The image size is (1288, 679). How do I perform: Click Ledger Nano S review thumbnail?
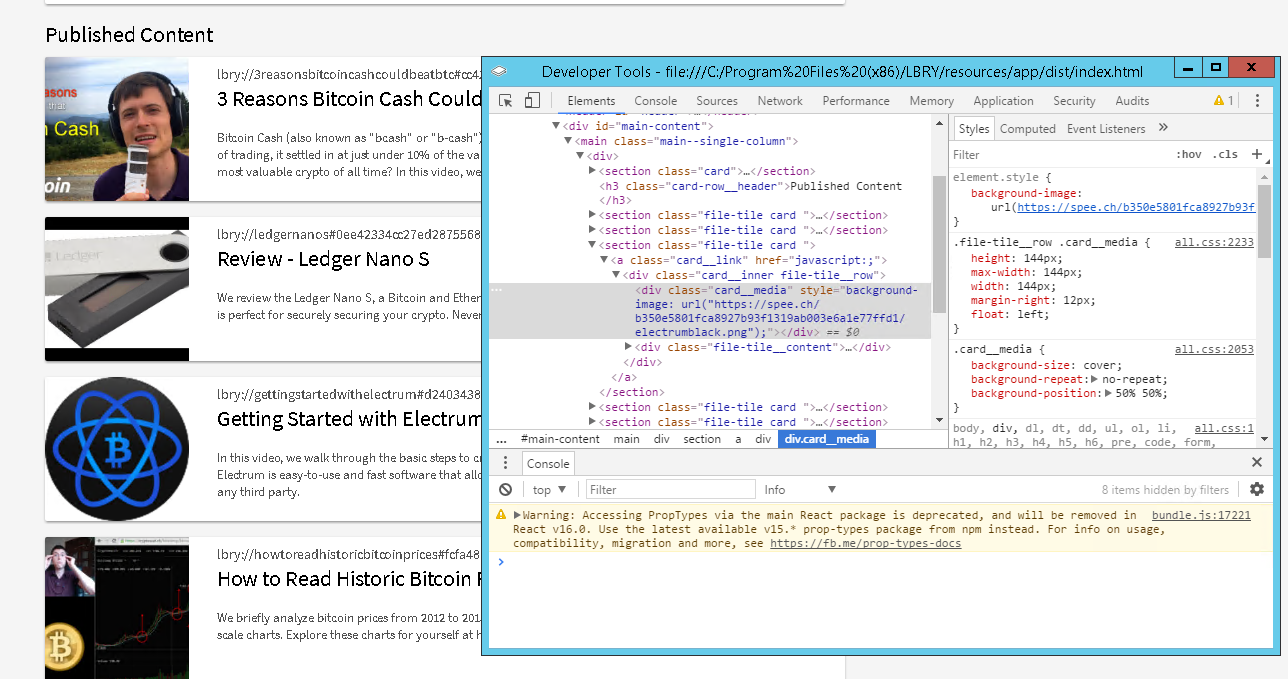pyautogui.click(x=117, y=289)
